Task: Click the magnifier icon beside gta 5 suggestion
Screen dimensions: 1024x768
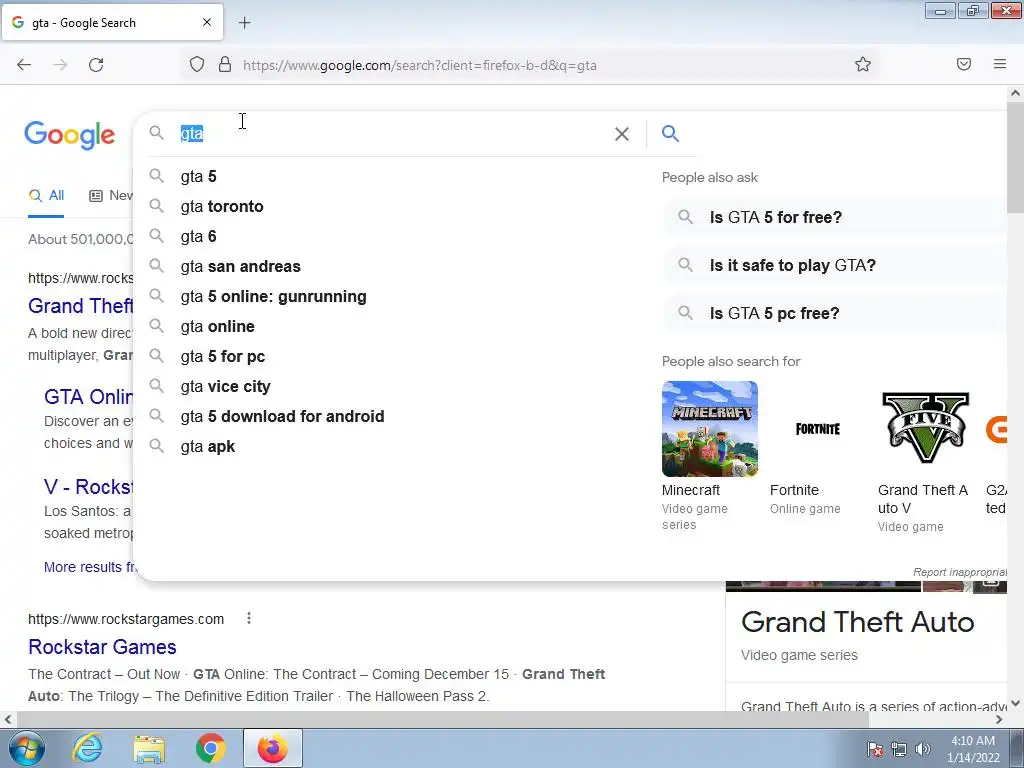Action: click(156, 176)
